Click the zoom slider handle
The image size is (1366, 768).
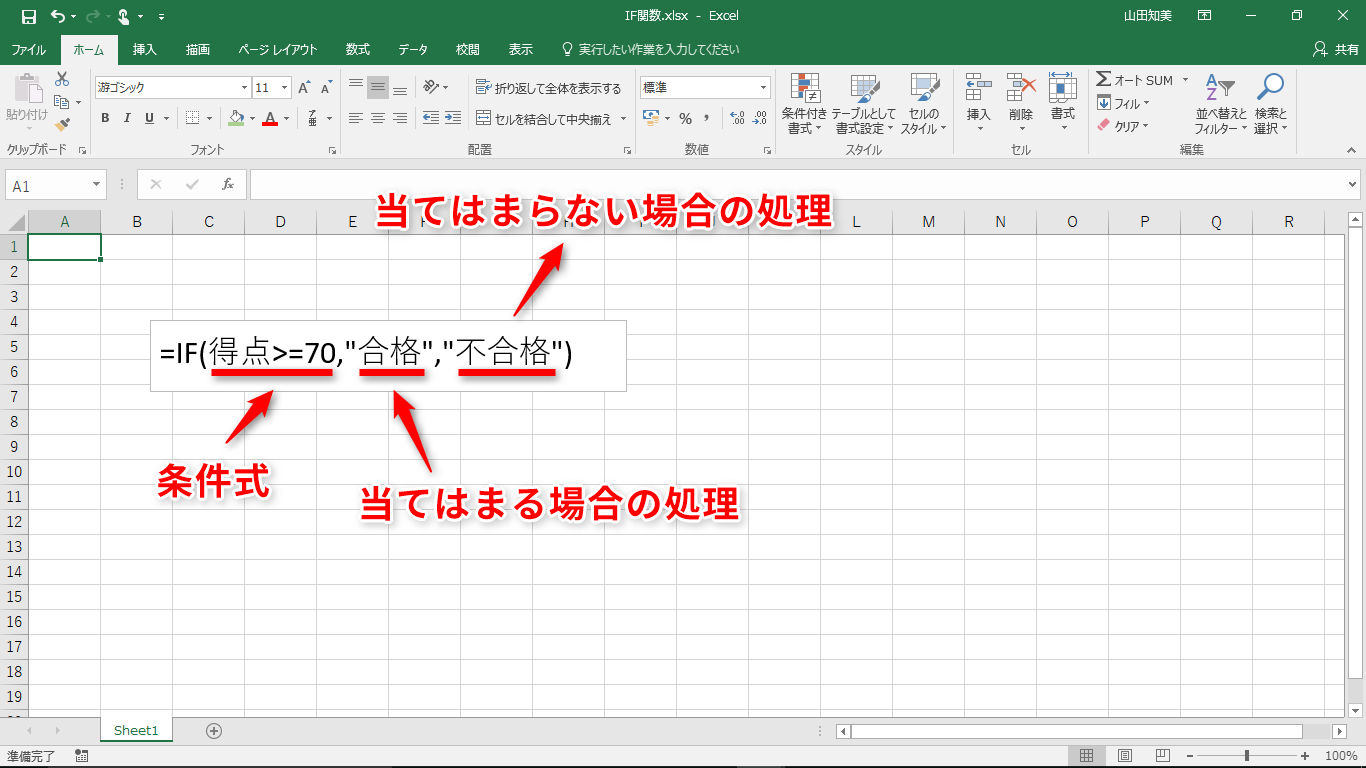pyautogui.click(x=1246, y=756)
